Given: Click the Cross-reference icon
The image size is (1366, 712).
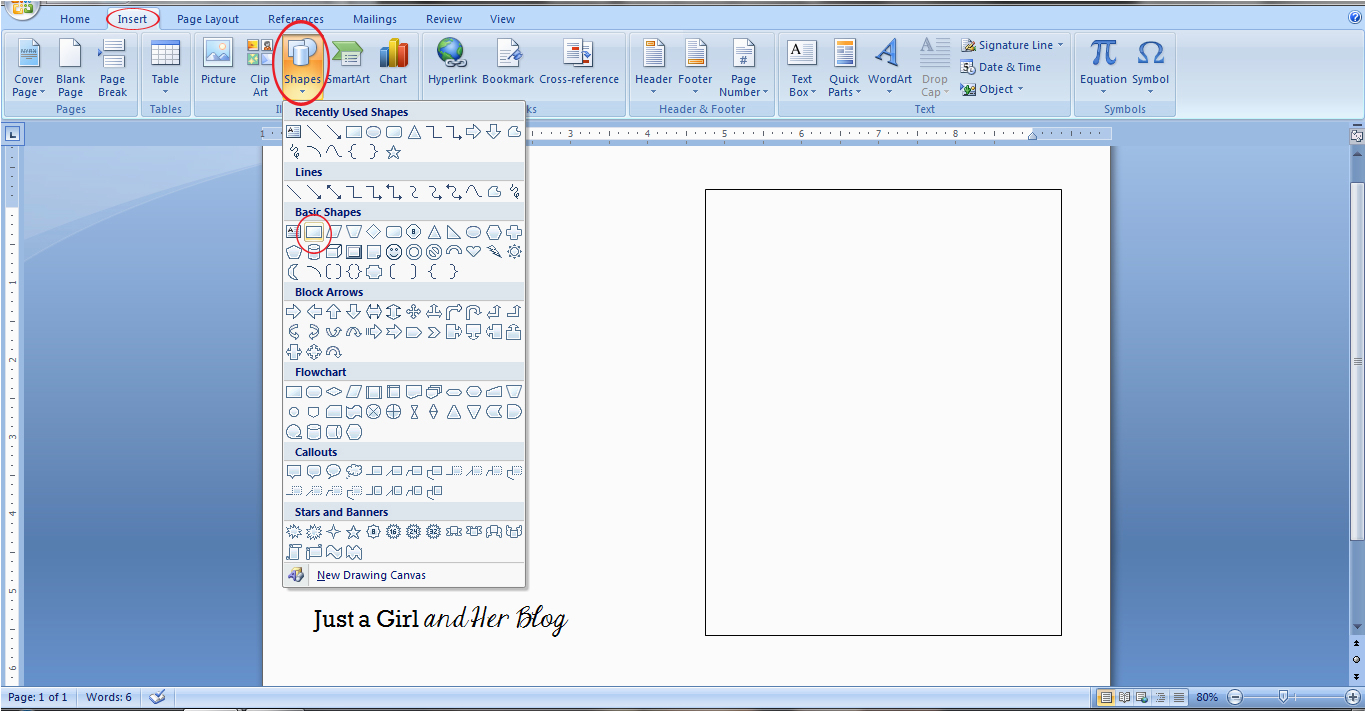Looking at the screenshot, I should coord(578,62).
